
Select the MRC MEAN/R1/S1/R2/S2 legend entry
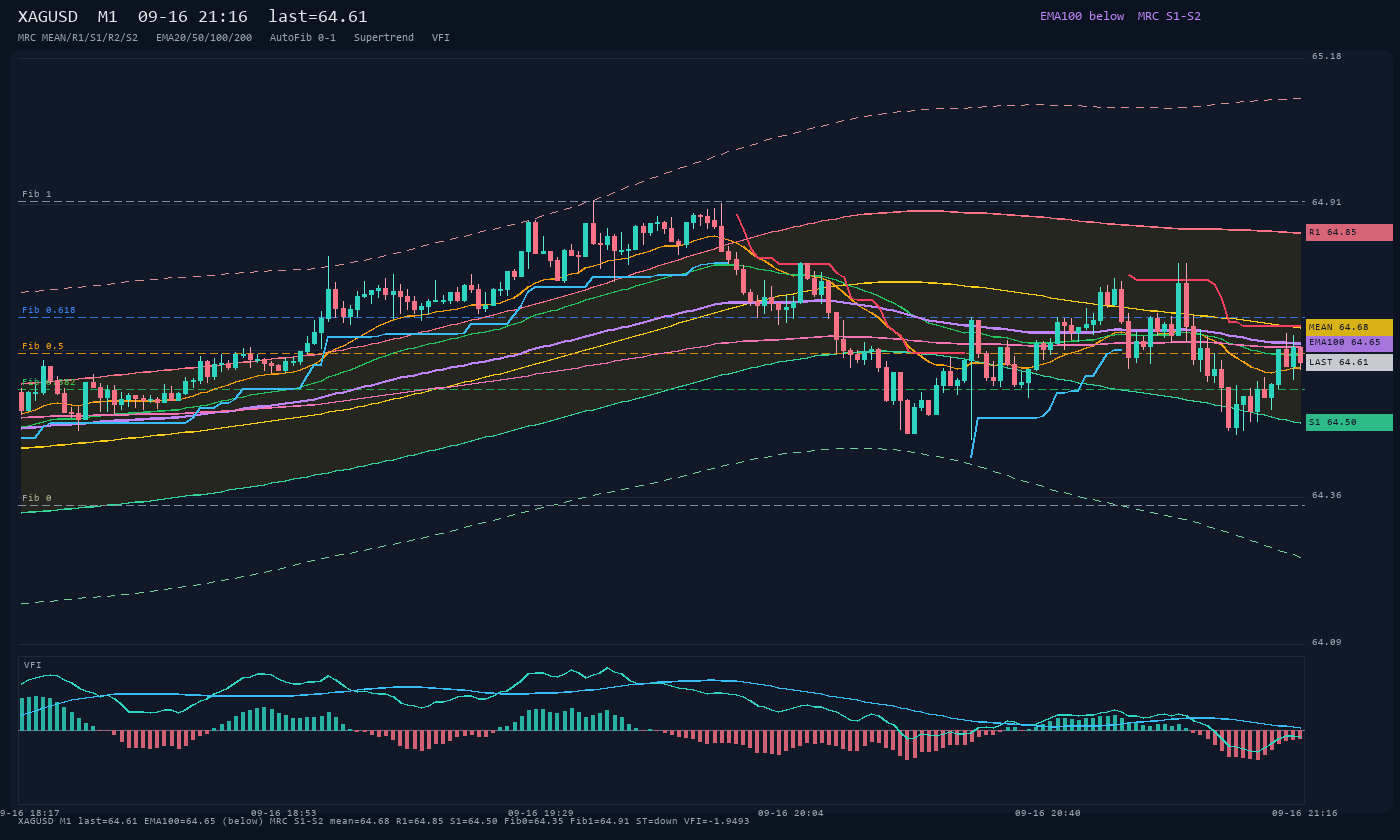point(78,38)
